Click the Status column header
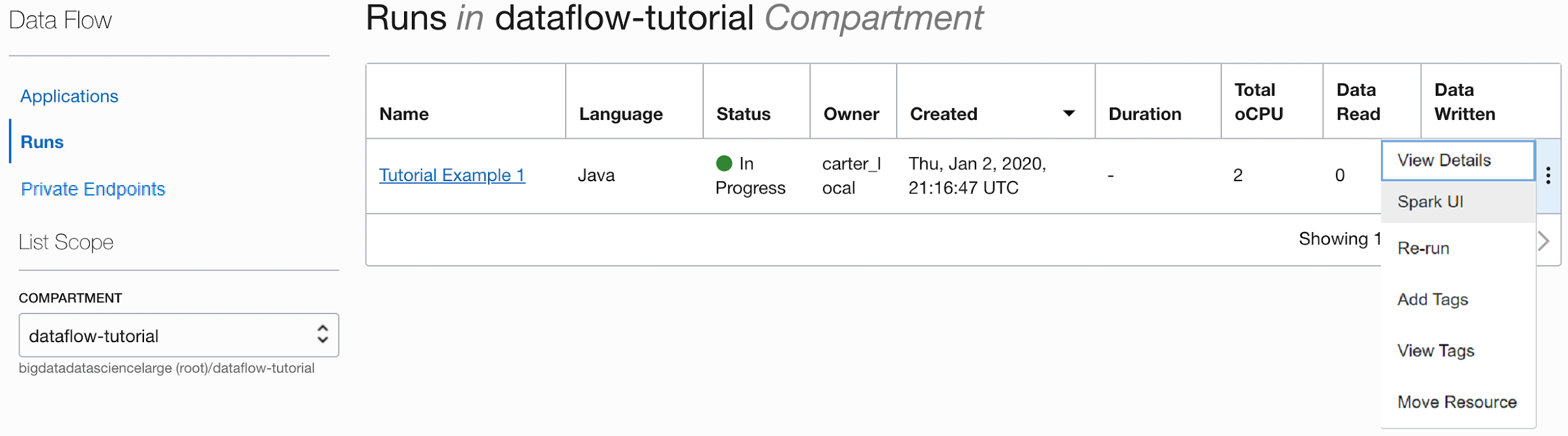This screenshot has width=1568, height=436. [743, 114]
